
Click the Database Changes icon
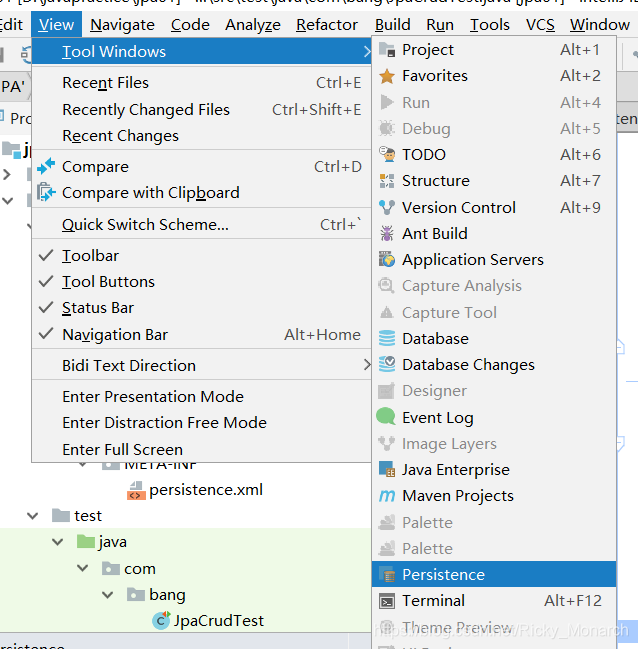387,364
